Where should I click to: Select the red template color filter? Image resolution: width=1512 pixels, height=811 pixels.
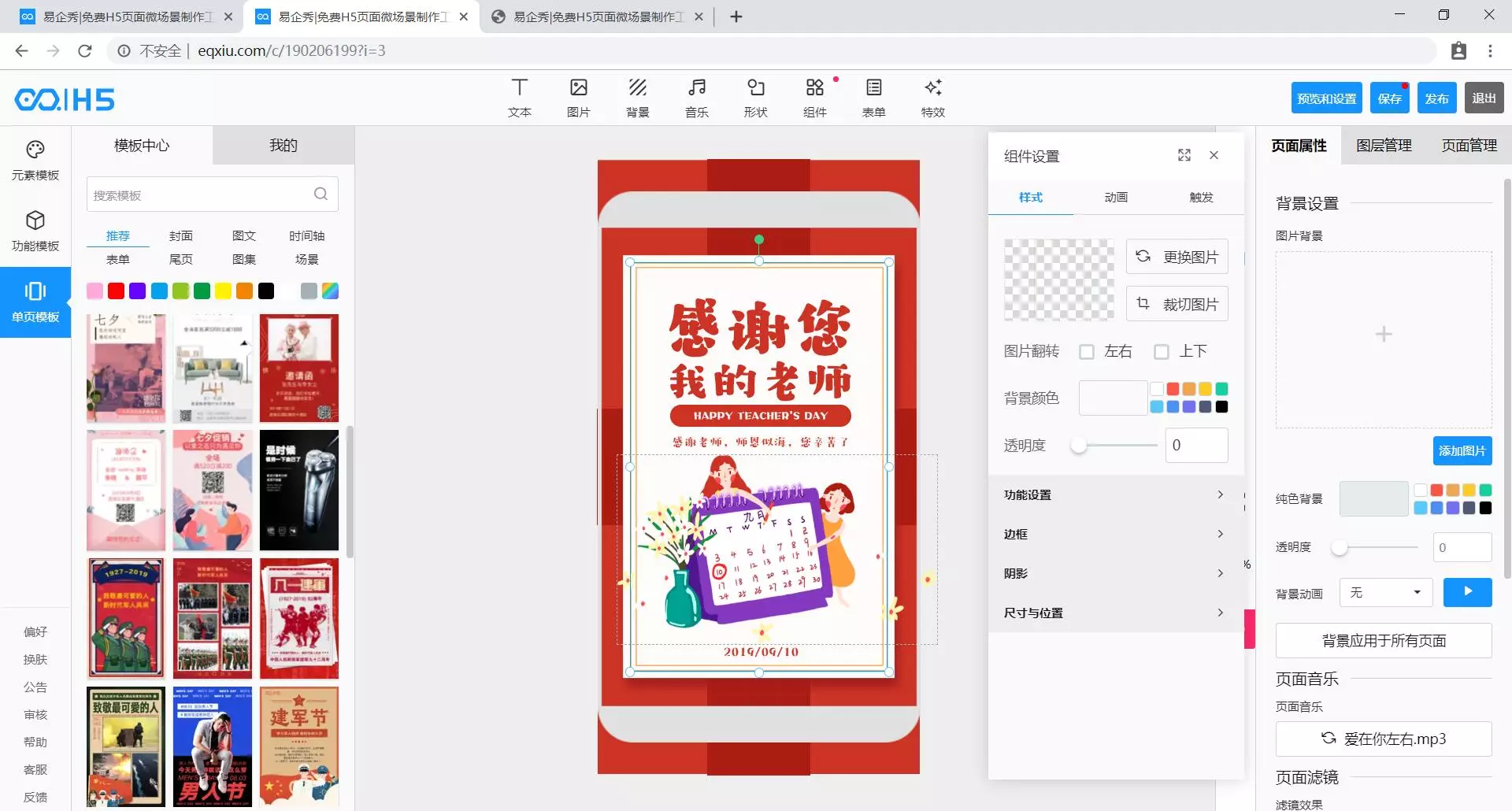(116, 291)
